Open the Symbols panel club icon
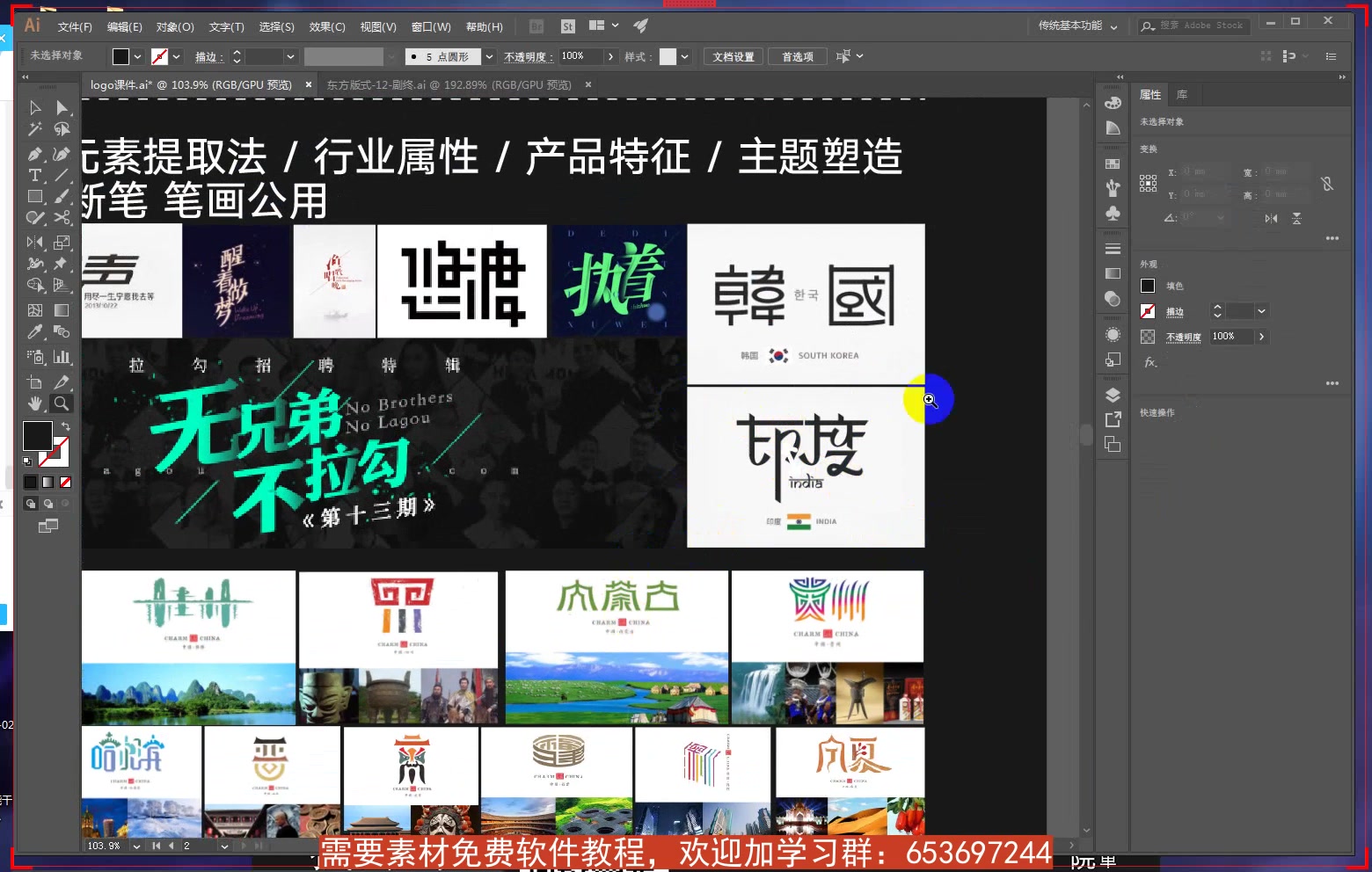 [1113, 214]
